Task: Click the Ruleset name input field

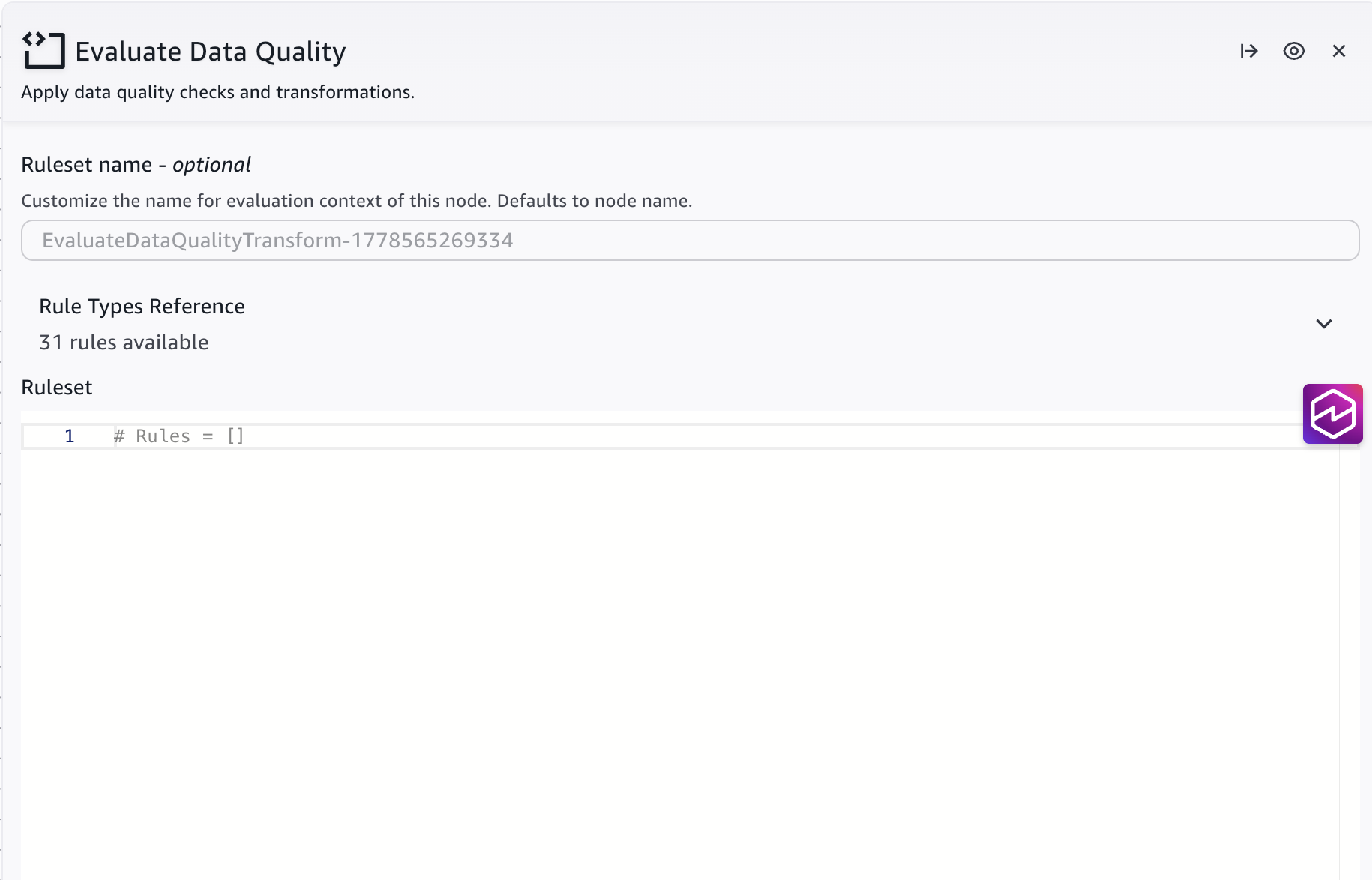Action: tap(690, 241)
